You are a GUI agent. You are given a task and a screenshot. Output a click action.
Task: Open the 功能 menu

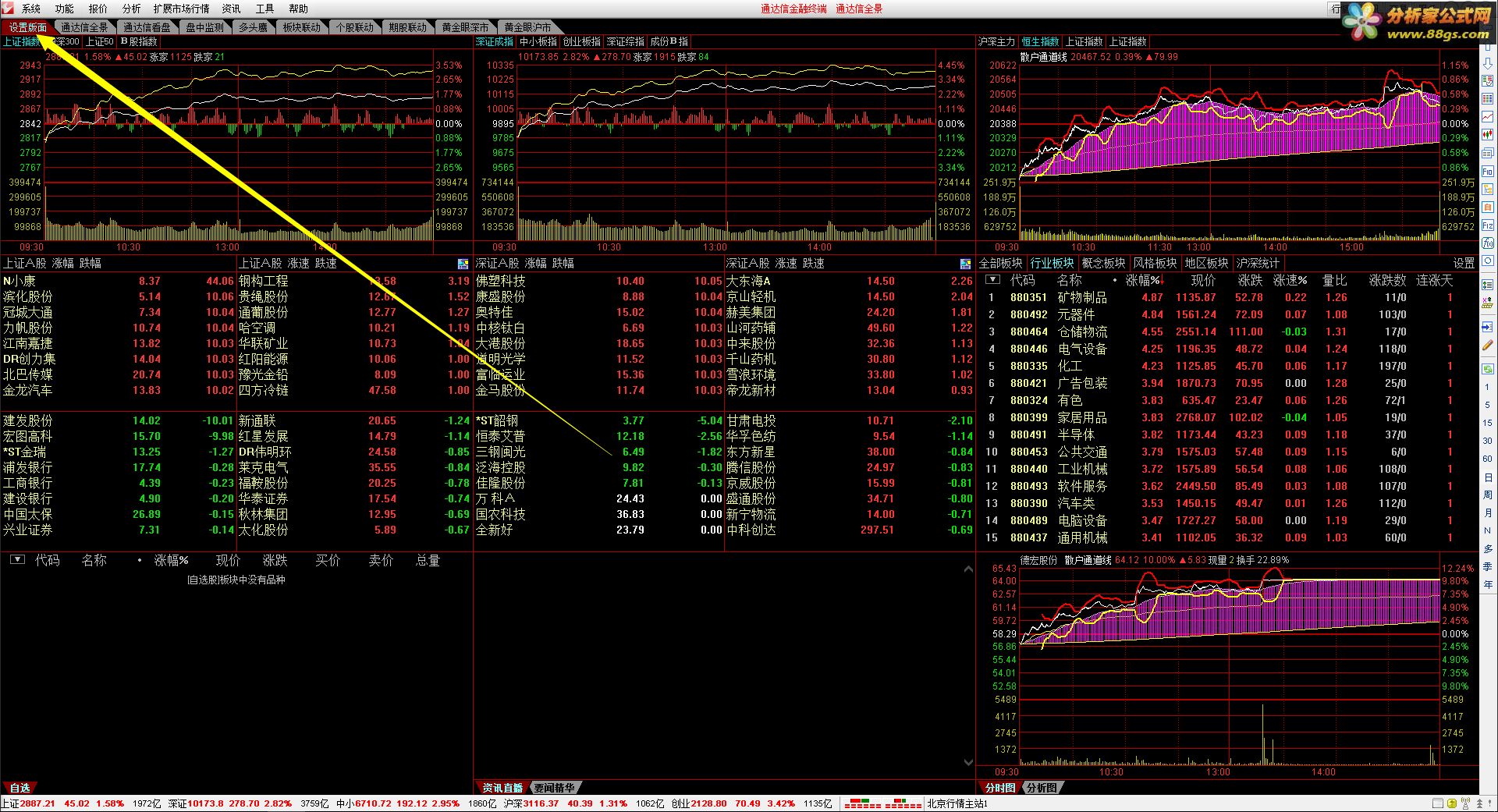65,9
